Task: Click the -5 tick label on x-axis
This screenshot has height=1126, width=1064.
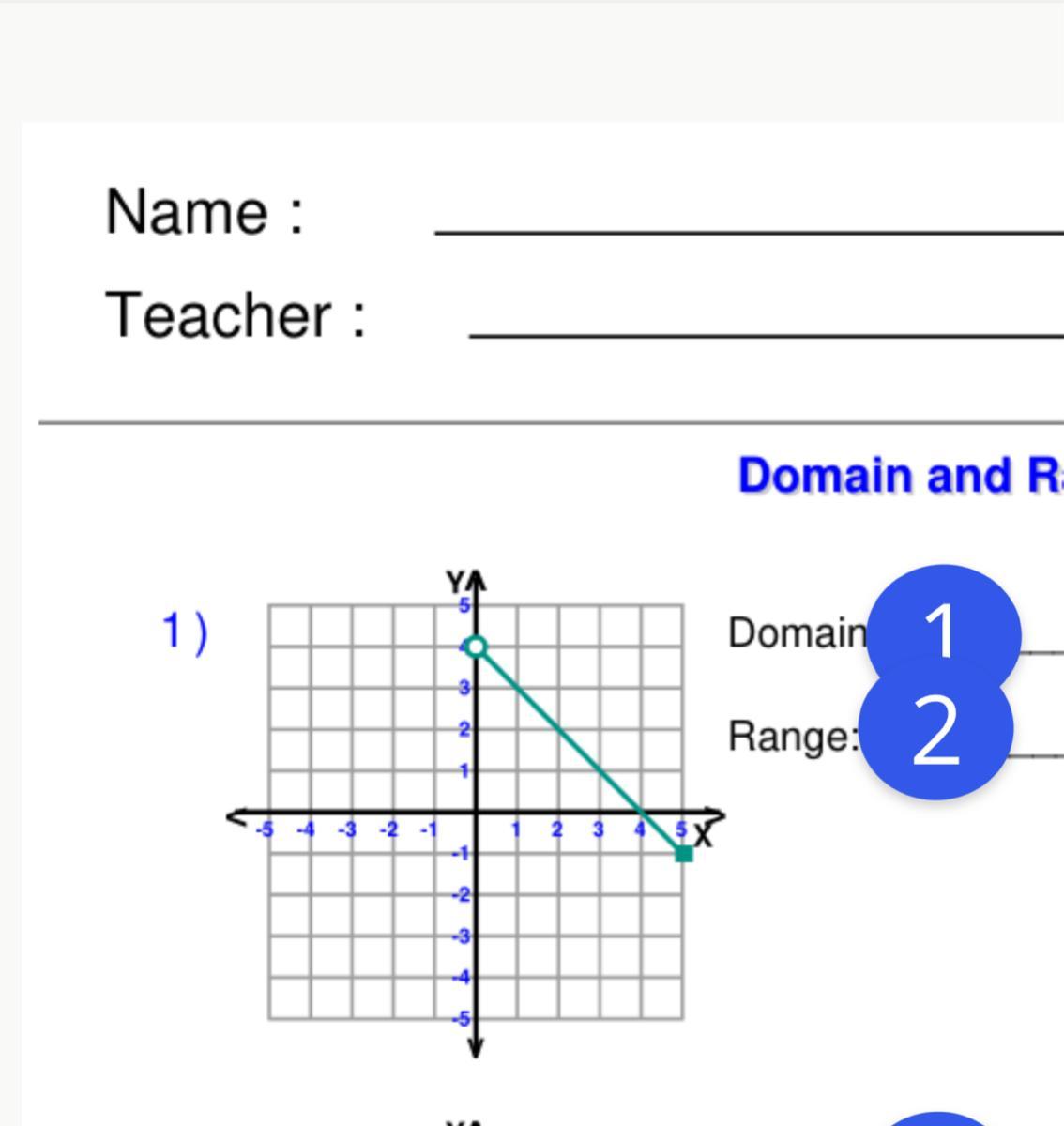Action: coord(266,829)
